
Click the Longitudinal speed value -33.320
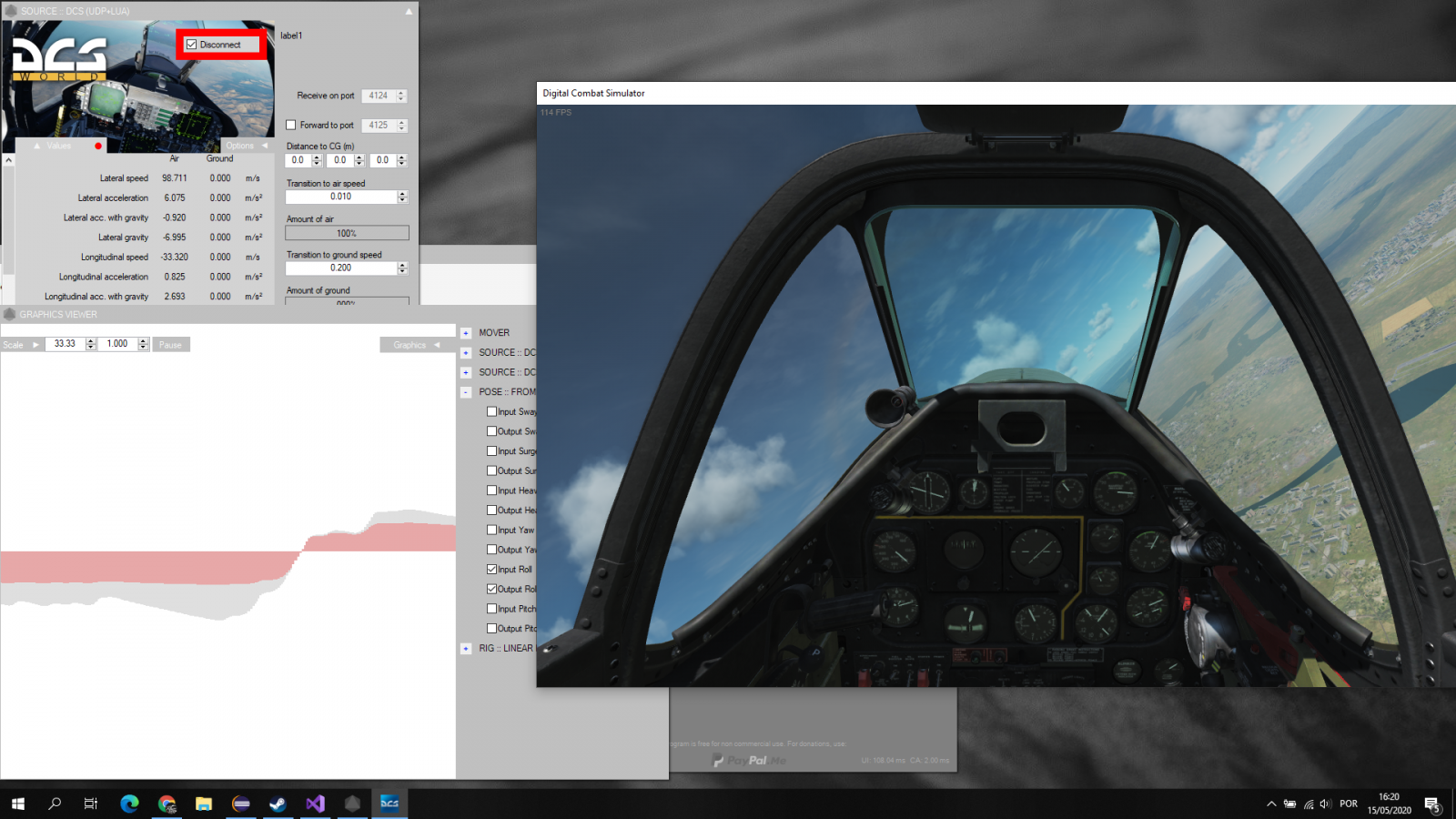coord(175,258)
